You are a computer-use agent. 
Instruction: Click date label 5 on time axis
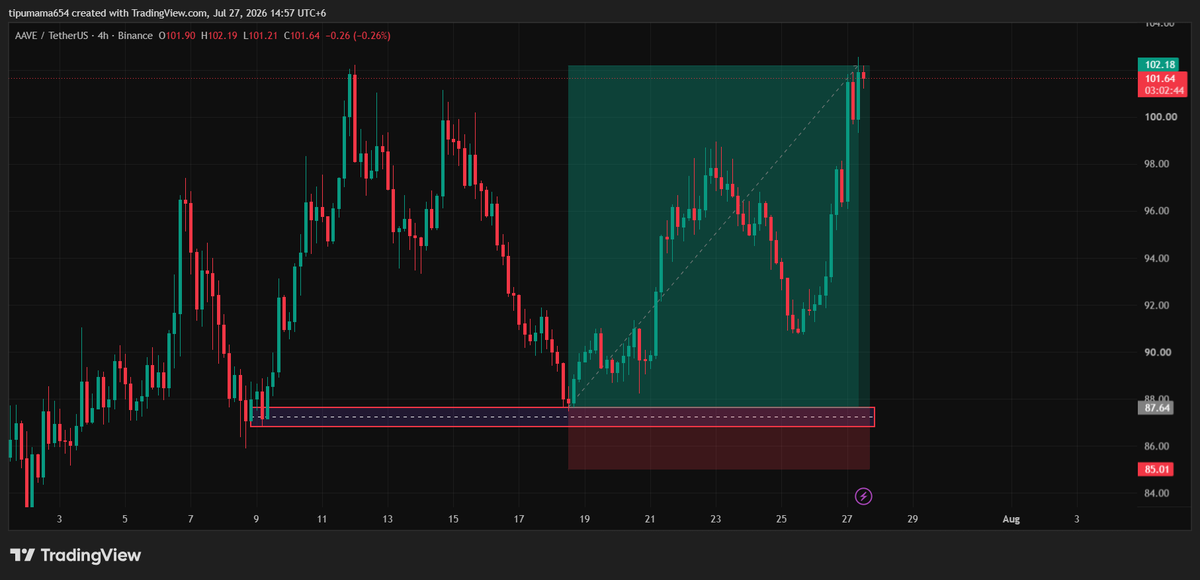[125, 519]
